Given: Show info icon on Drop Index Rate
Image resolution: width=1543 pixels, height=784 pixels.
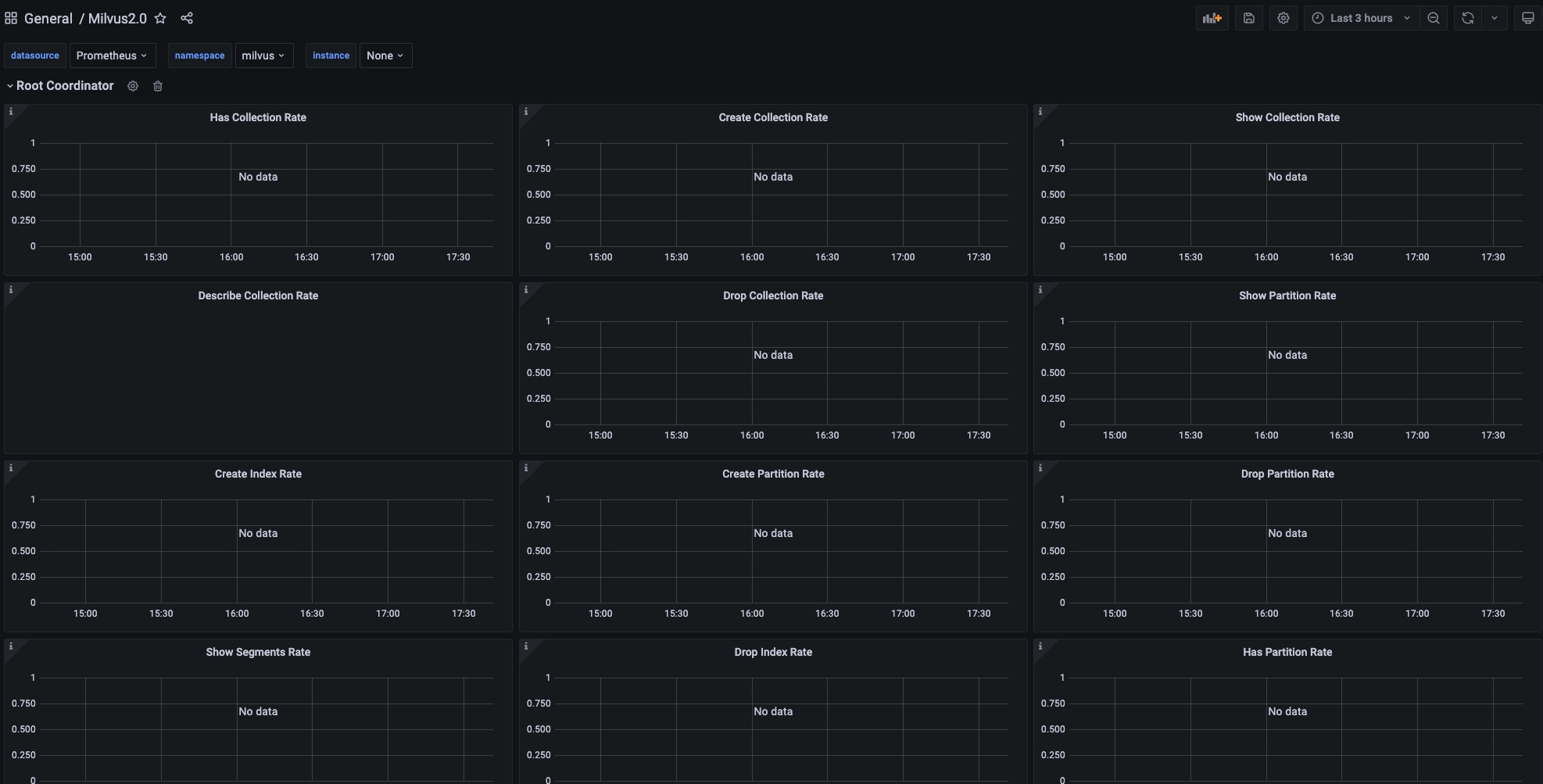Looking at the screenshot, I should (x=526, y=646).
